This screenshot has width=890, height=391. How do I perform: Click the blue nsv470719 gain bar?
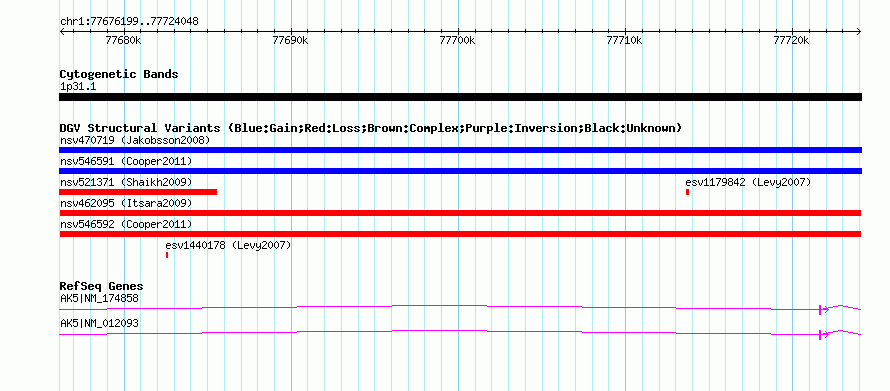(x=460, y=150)
